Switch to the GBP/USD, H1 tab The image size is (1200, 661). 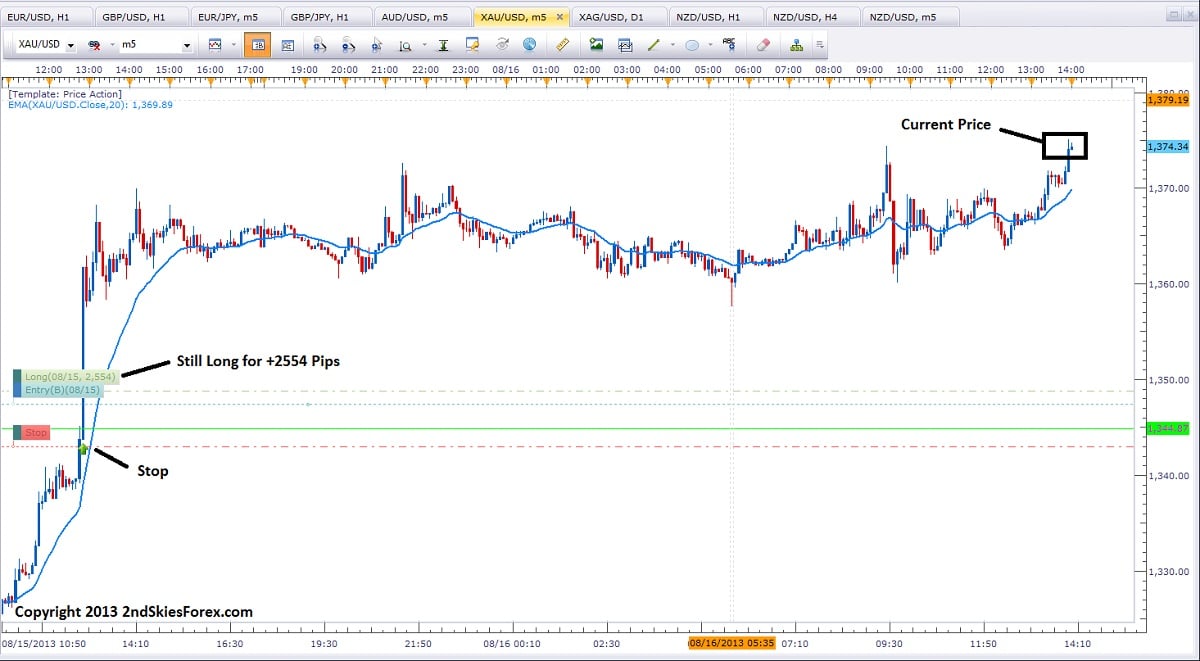[x=141, y=17]
